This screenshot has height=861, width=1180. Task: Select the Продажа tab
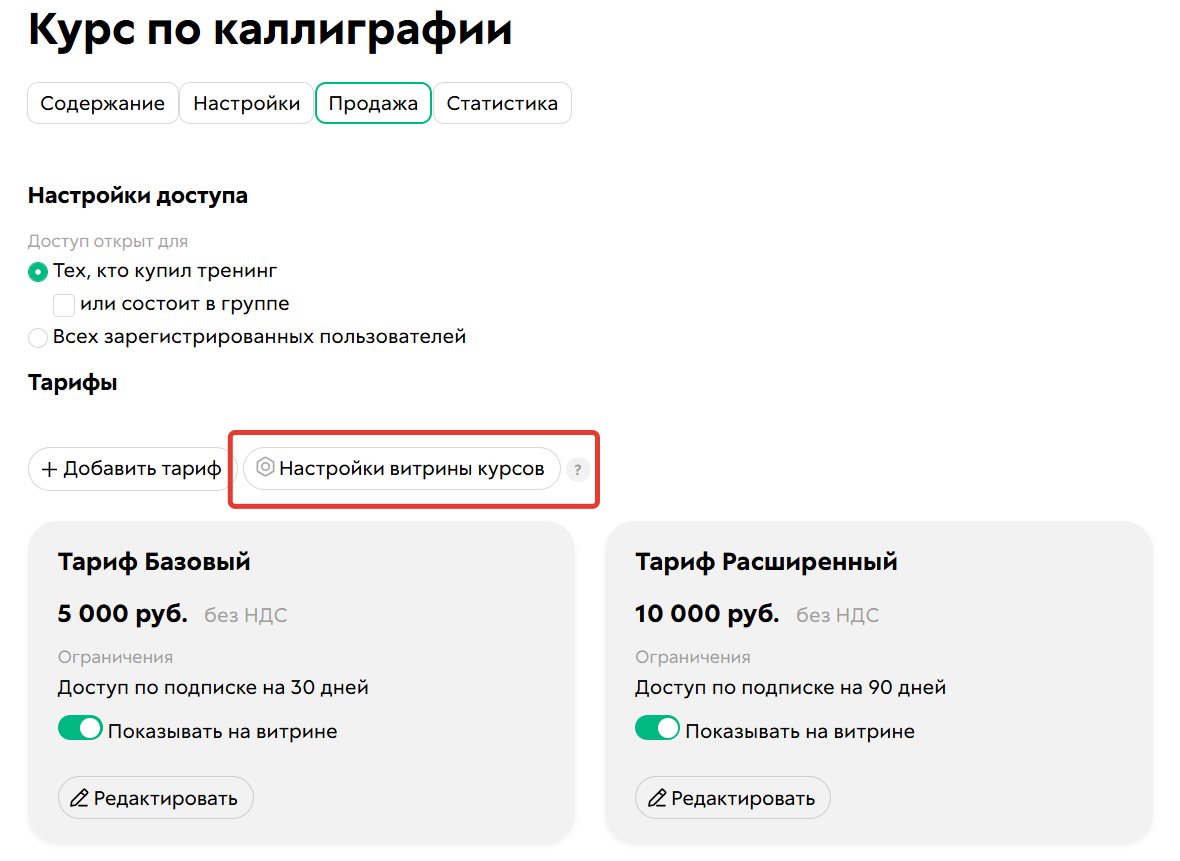(373, 102)
